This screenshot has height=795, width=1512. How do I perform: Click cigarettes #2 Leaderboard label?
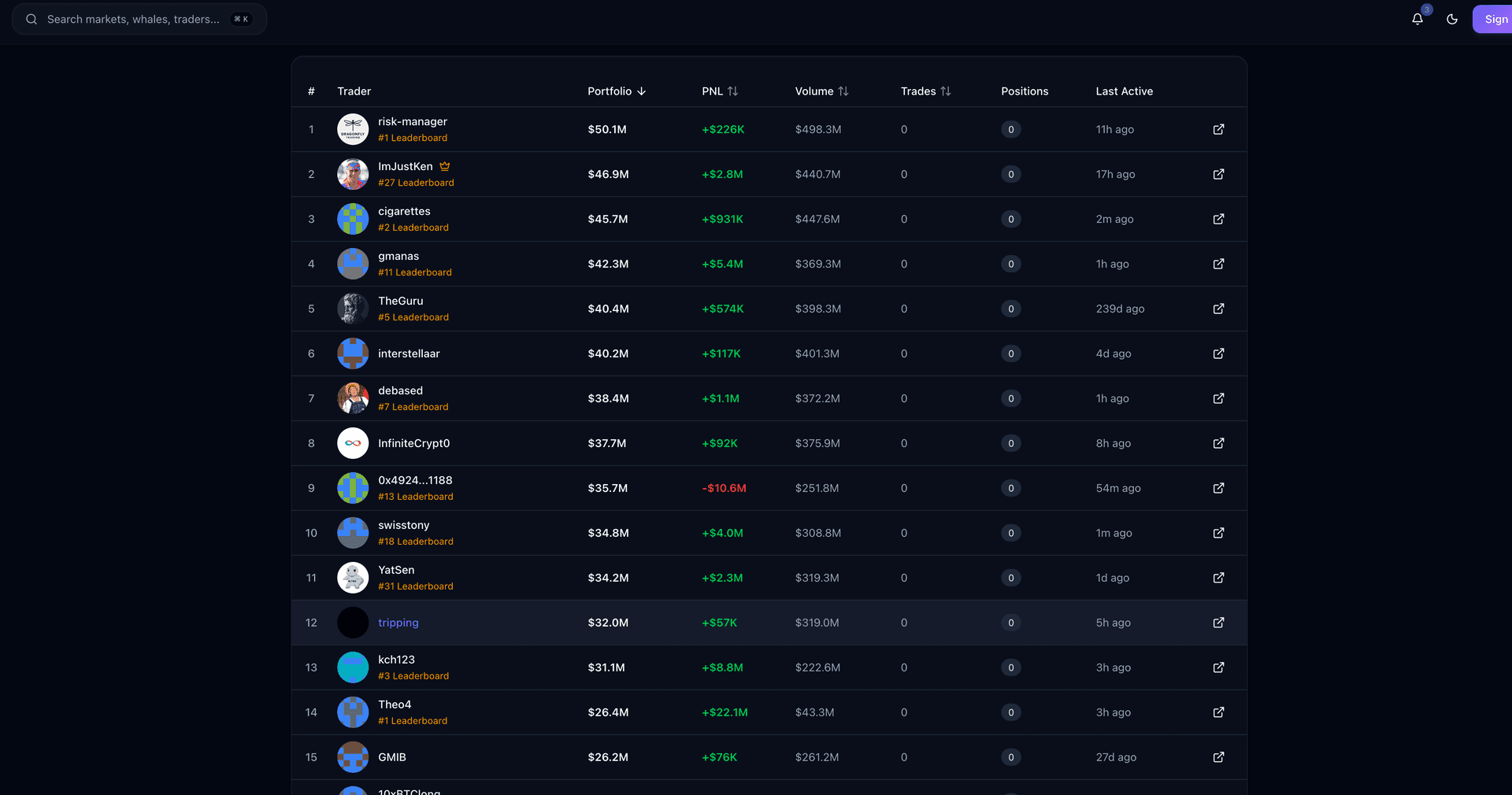[x=413, y=227]
